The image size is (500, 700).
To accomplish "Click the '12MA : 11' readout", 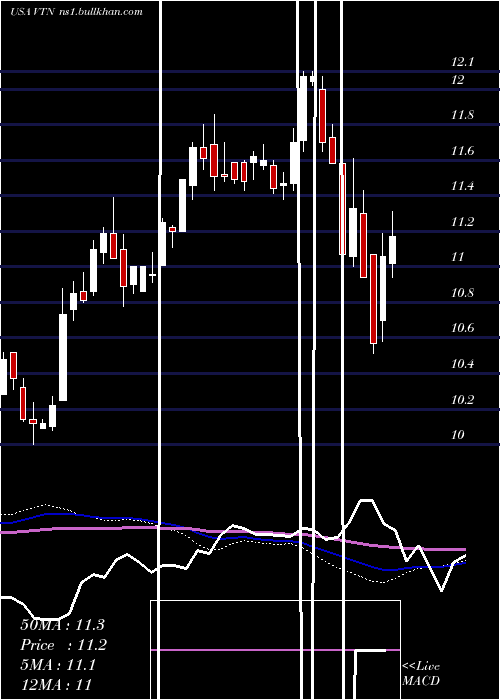I will click(x=56, y=684).
